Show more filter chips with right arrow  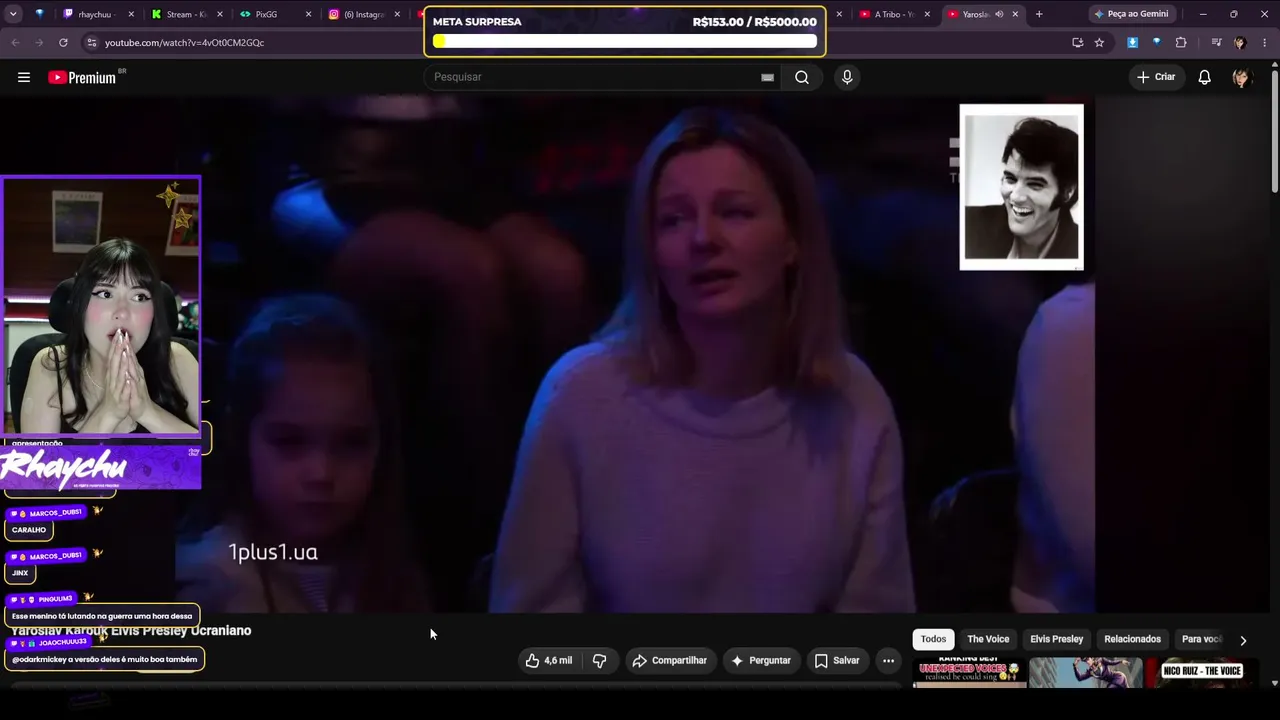1243,640
